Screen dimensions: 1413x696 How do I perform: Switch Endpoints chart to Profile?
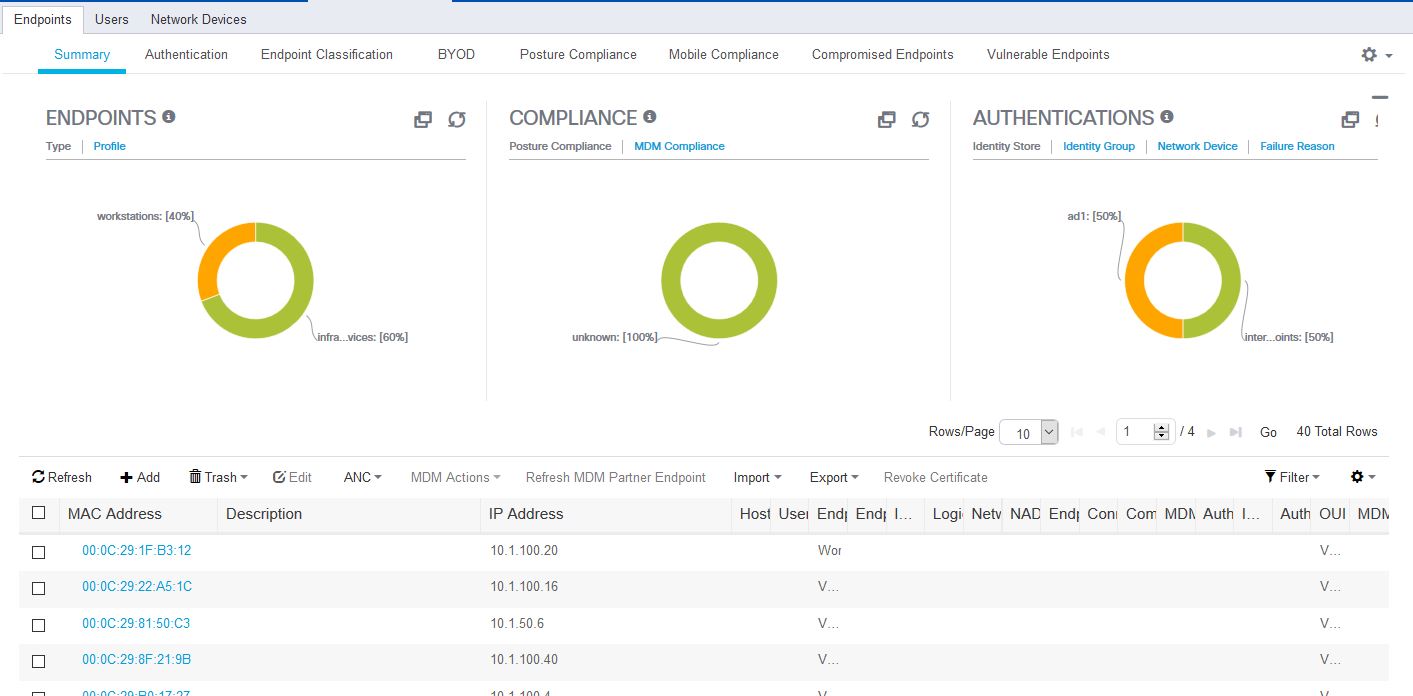110,146
